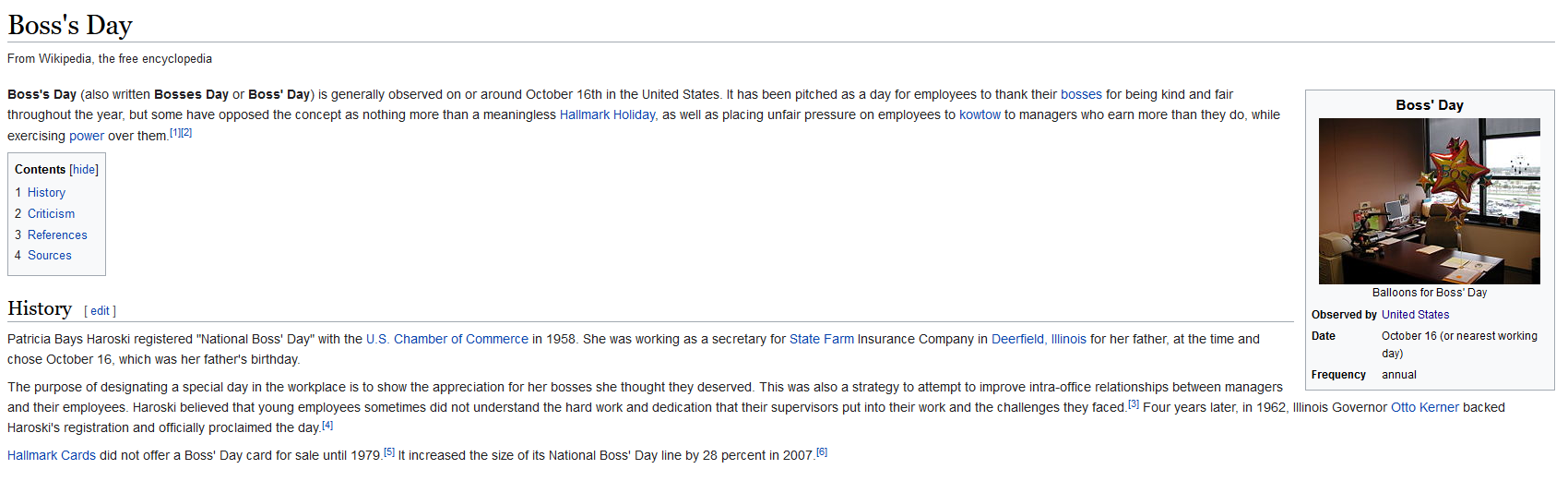This screenshot has height=481, width=1568.
Task: Click the infobox 'Boss' Day' title
Action: [x=1430, y=105]
